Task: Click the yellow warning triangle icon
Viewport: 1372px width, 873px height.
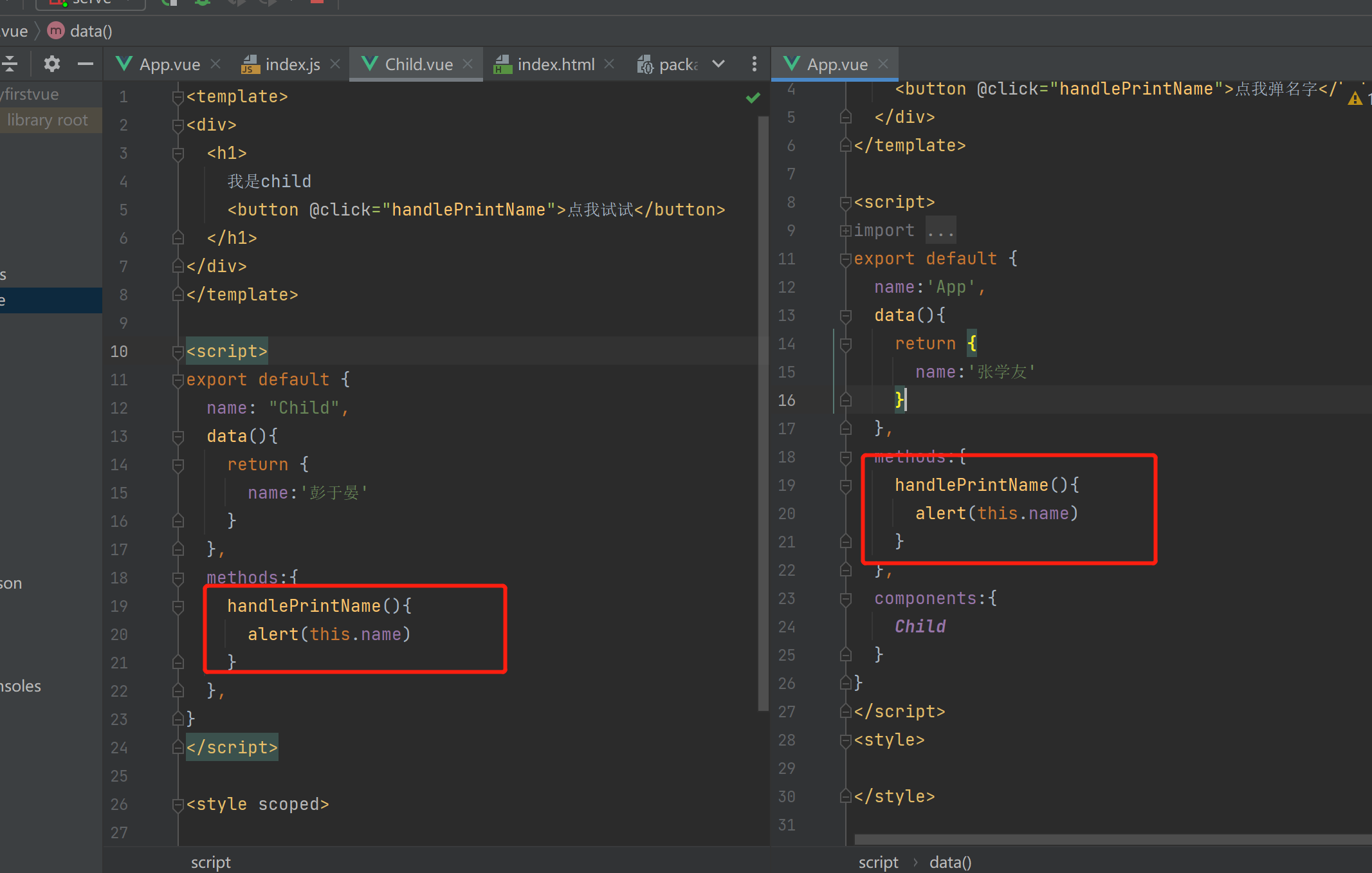Action: coord(1355,98)
